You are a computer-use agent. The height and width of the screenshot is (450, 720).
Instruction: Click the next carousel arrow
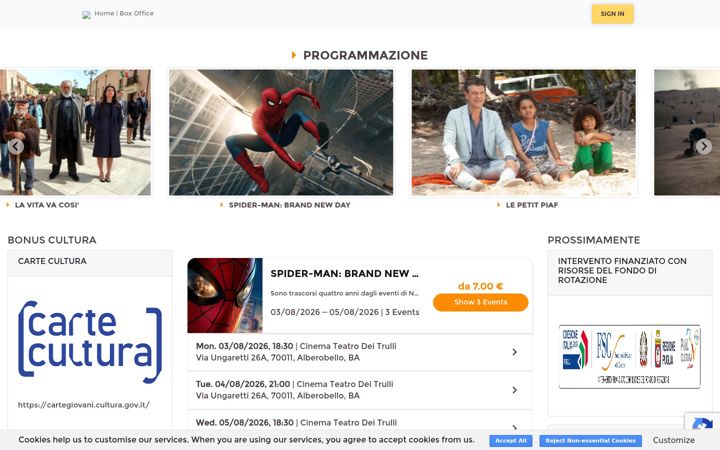point(703,146)
